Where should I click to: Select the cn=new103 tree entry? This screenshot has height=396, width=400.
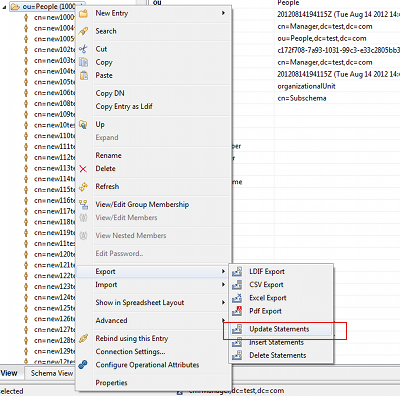point(55,61)
